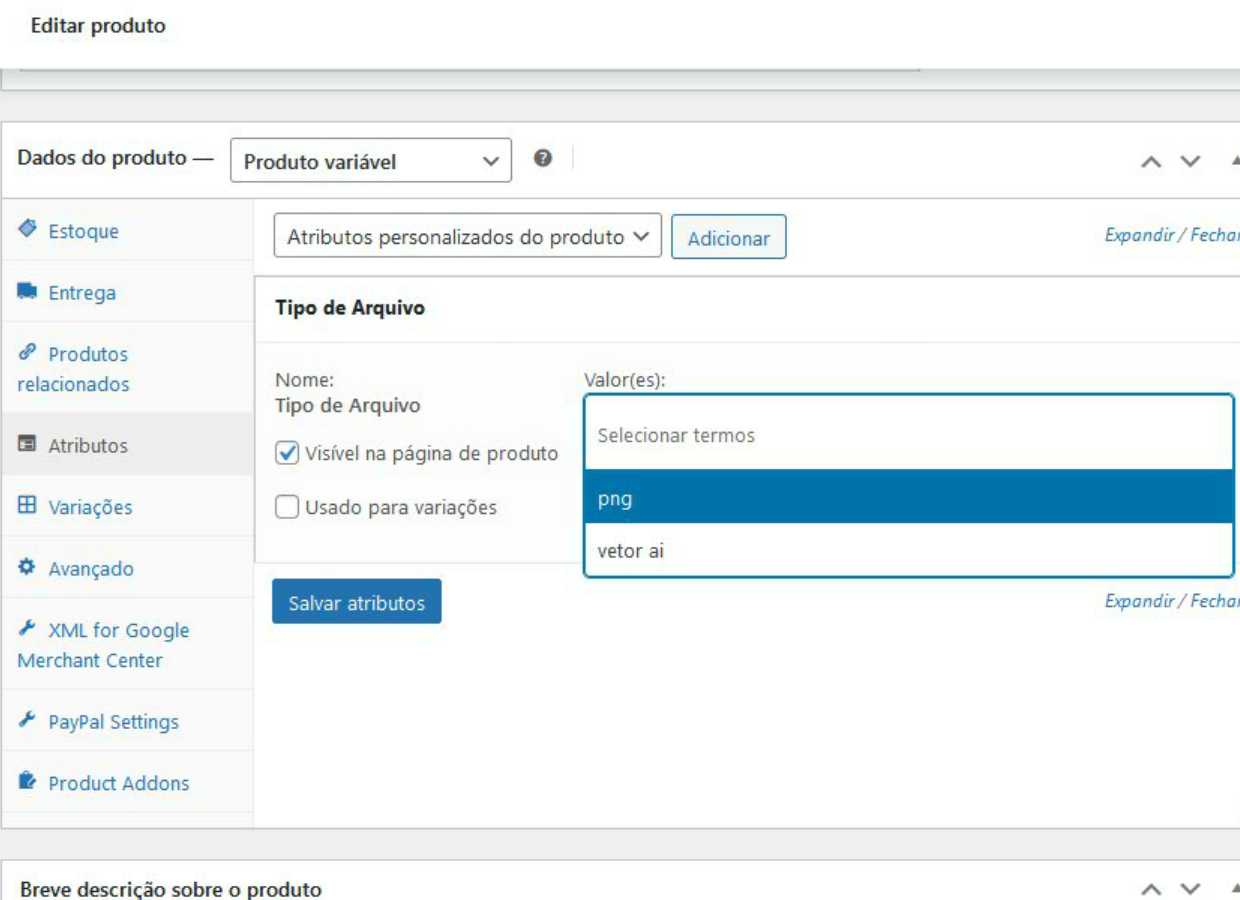Switch to the Atributos tab

pyautogui.click(x=88, y=446)
